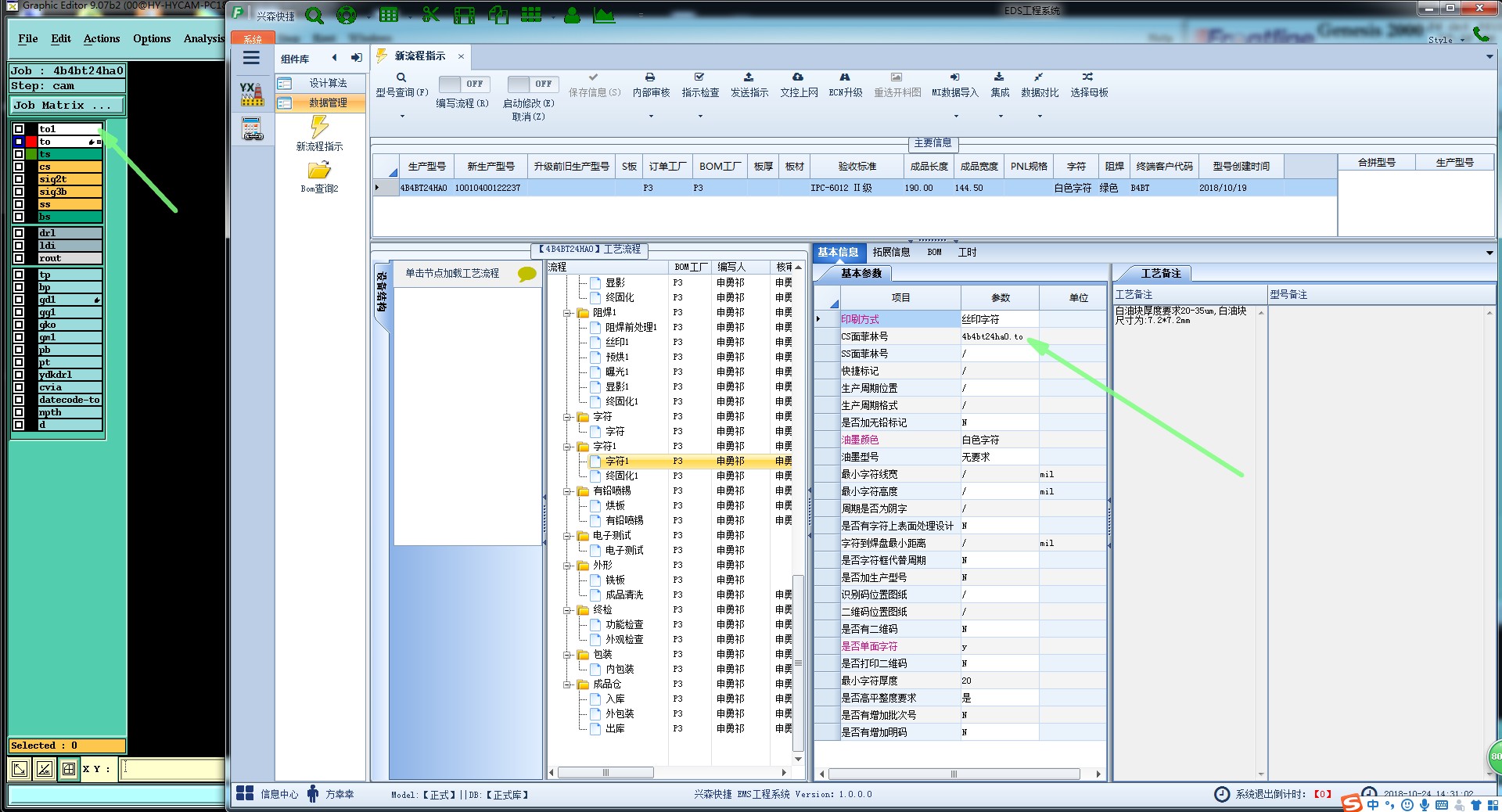Click the yellow speech bubble icon
This screenshot has height=812, width=1502.
527,274
